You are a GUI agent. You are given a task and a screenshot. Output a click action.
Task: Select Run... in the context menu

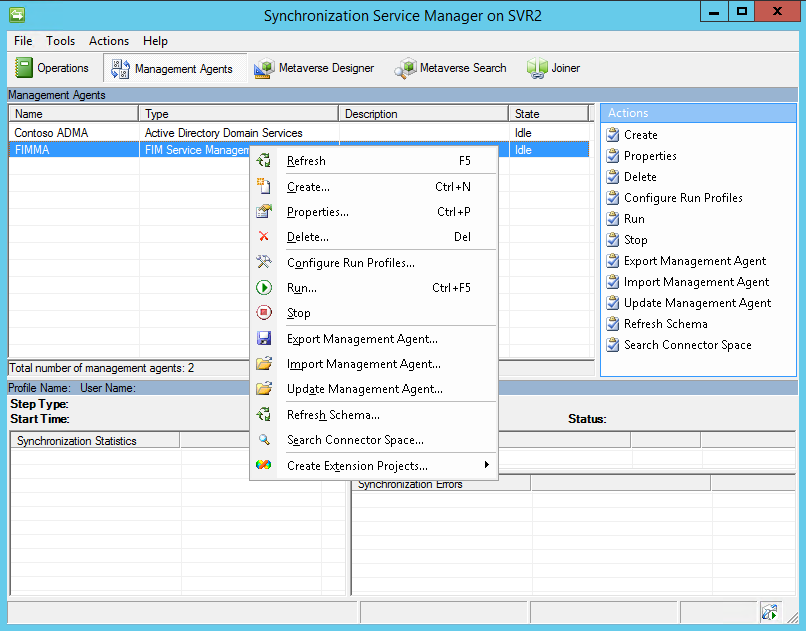(374, 288)
